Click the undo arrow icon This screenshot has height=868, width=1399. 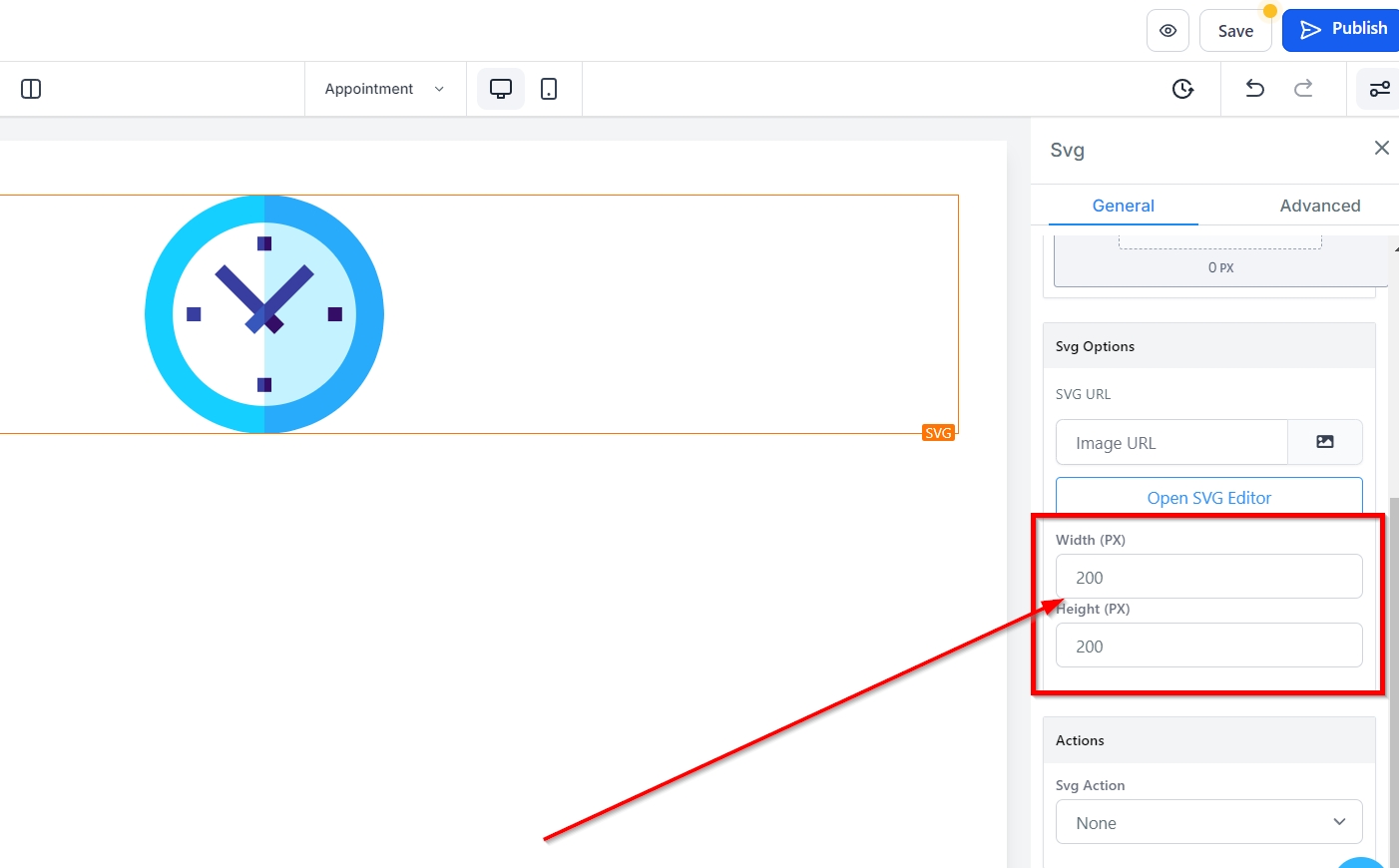coord(1254,89)
